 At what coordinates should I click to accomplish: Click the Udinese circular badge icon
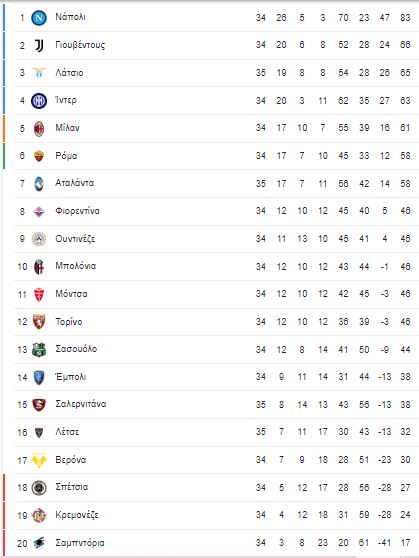(x=39, y=239)
